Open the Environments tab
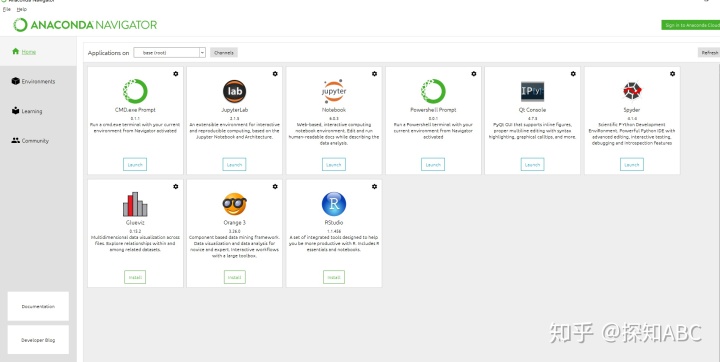 coord(38,81)
